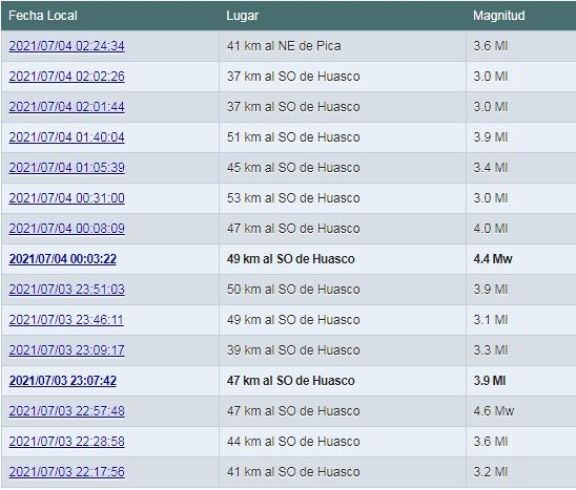This screenshot has height=490, width=576.
Task: Open the 2021/07/04 02:02:26 event link
Action: click(x=66, y=76)
